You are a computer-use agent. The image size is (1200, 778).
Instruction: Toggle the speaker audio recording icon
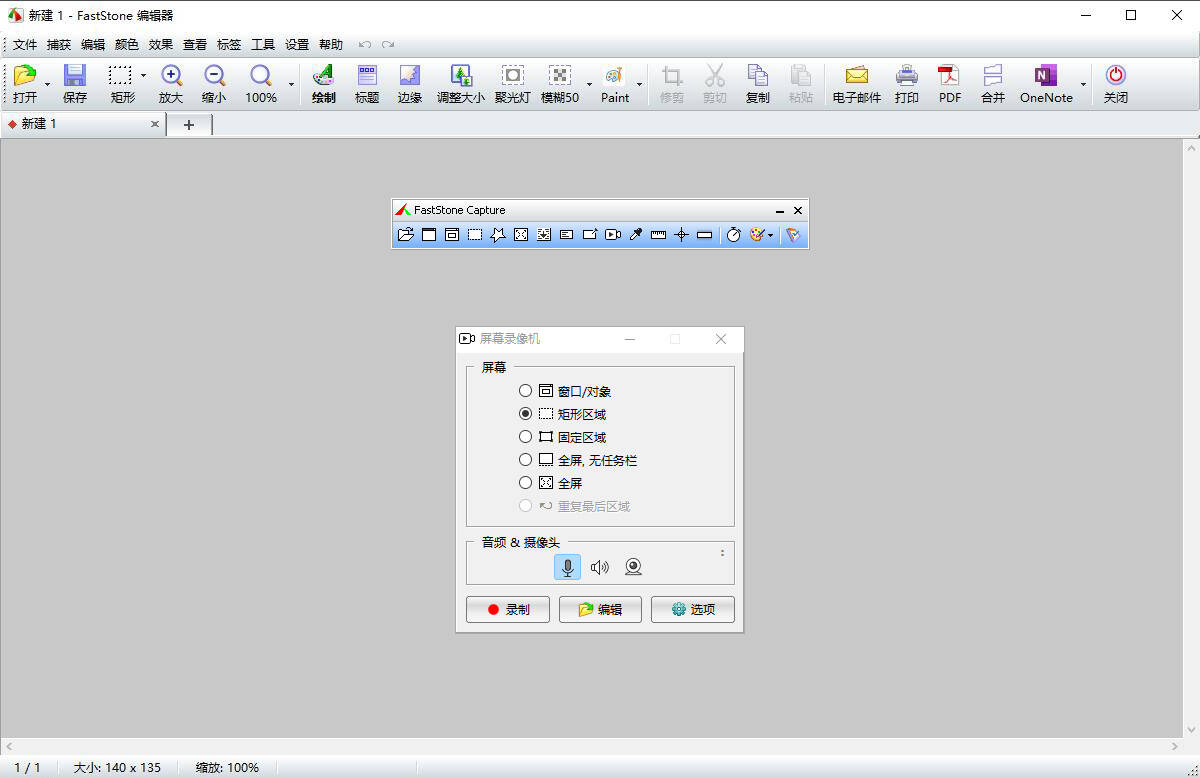(x=600, y=568)
